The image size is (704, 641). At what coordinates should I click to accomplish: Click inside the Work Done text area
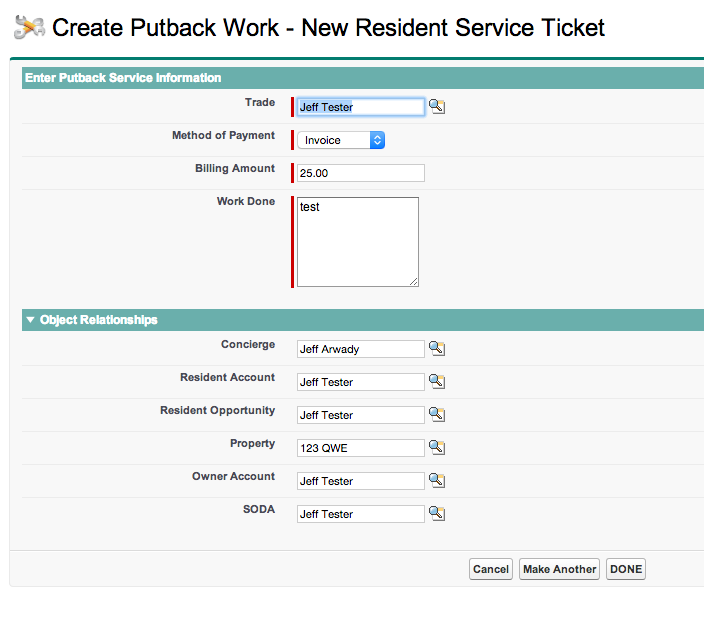pos(358,242)
